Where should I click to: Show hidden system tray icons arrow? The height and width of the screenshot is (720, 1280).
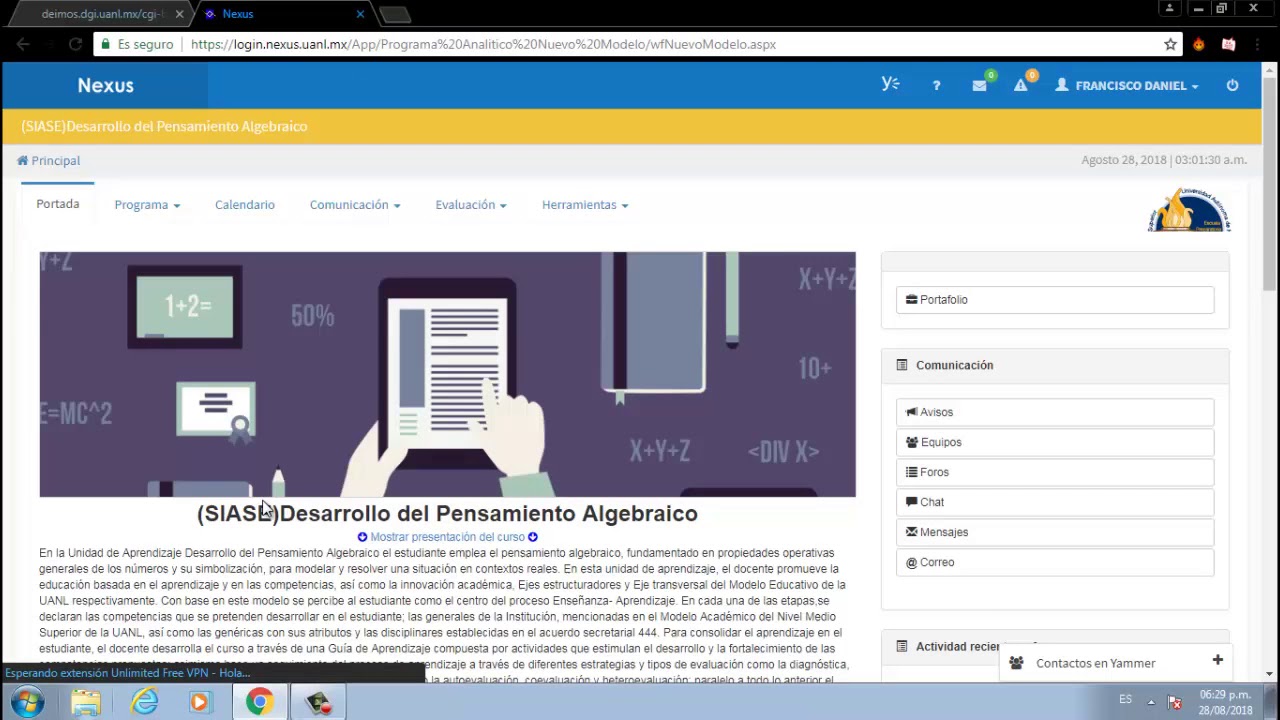pyautogui.click(x=1150, y=702)
